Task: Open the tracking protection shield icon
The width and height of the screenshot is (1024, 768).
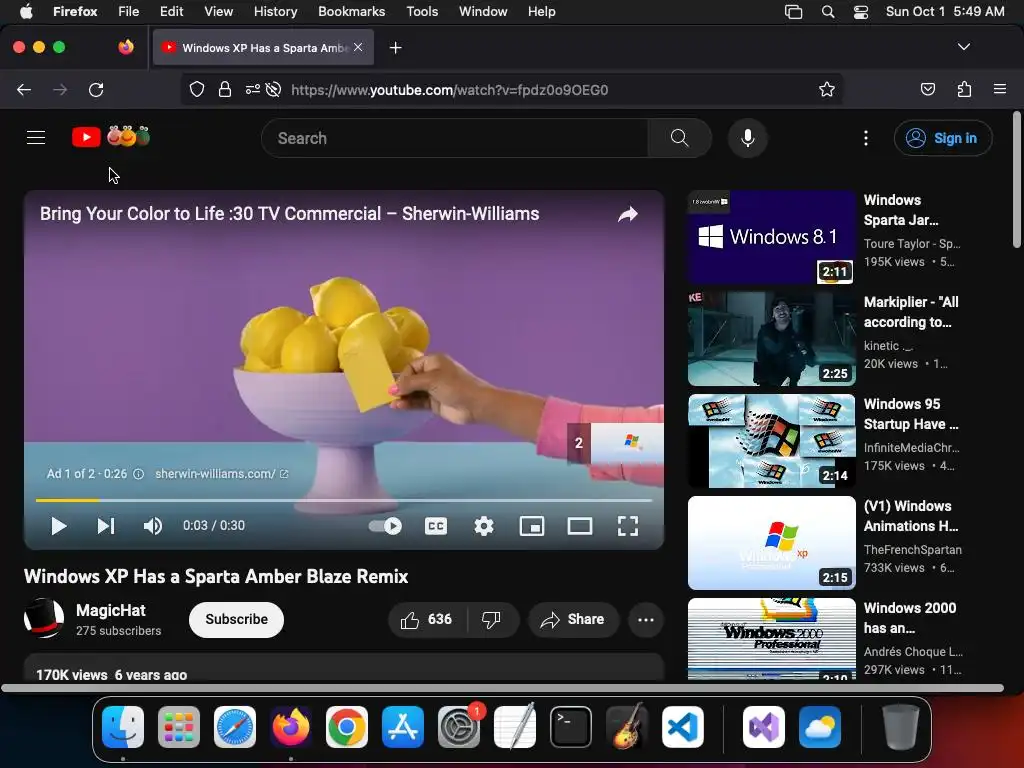Action: click(197, 89)
